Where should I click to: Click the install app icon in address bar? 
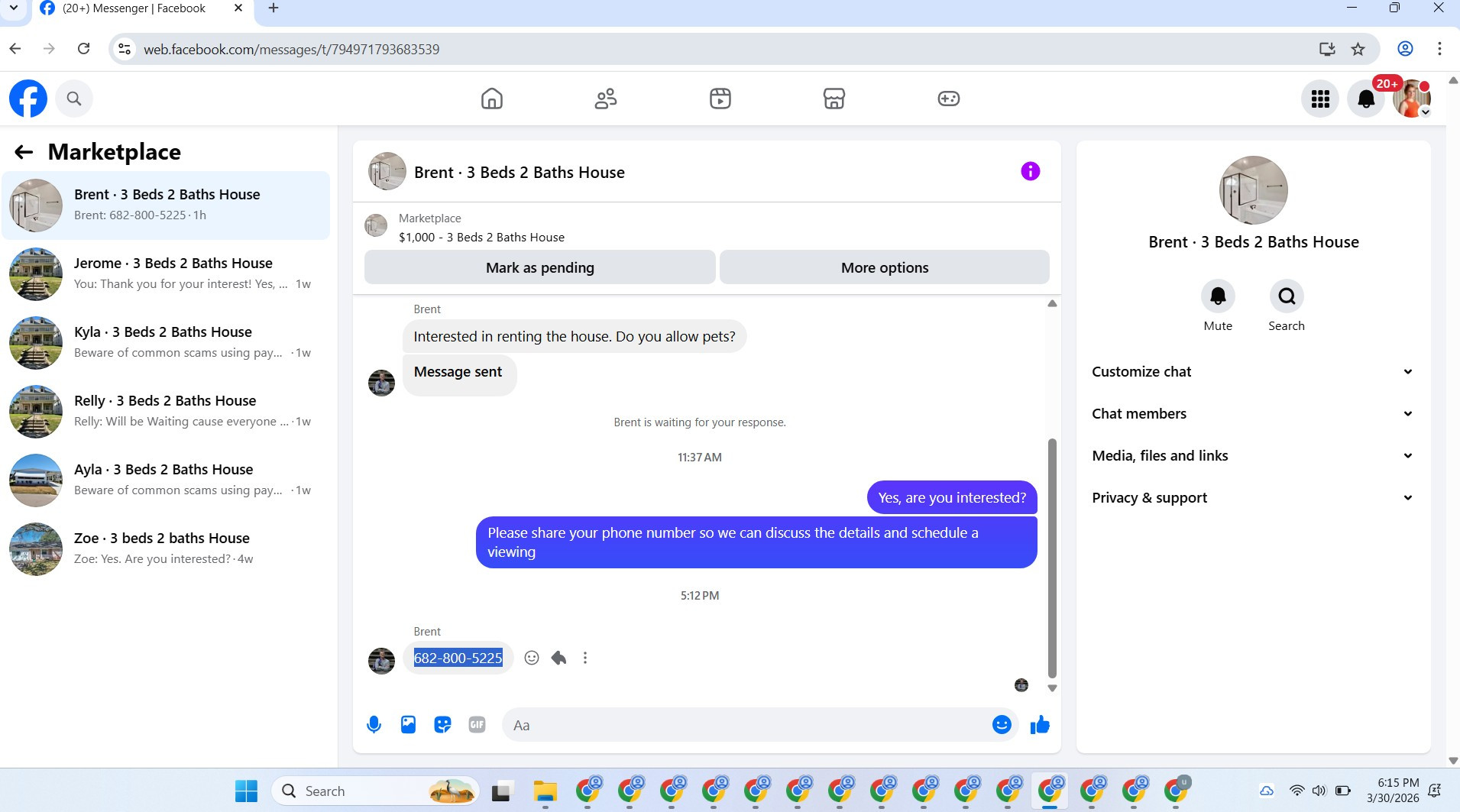(x=1327, y=50)
